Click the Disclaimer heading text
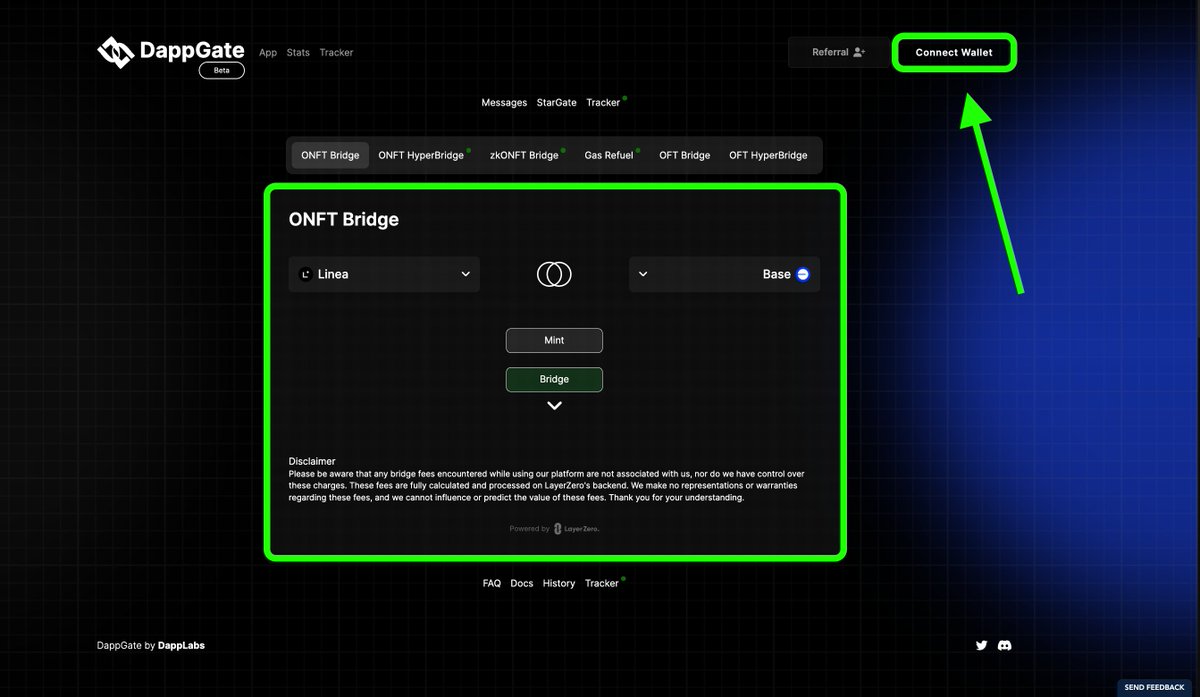The width and height of the screenshot is (1200, 697). pyautogui.click(x=312, y=461)
